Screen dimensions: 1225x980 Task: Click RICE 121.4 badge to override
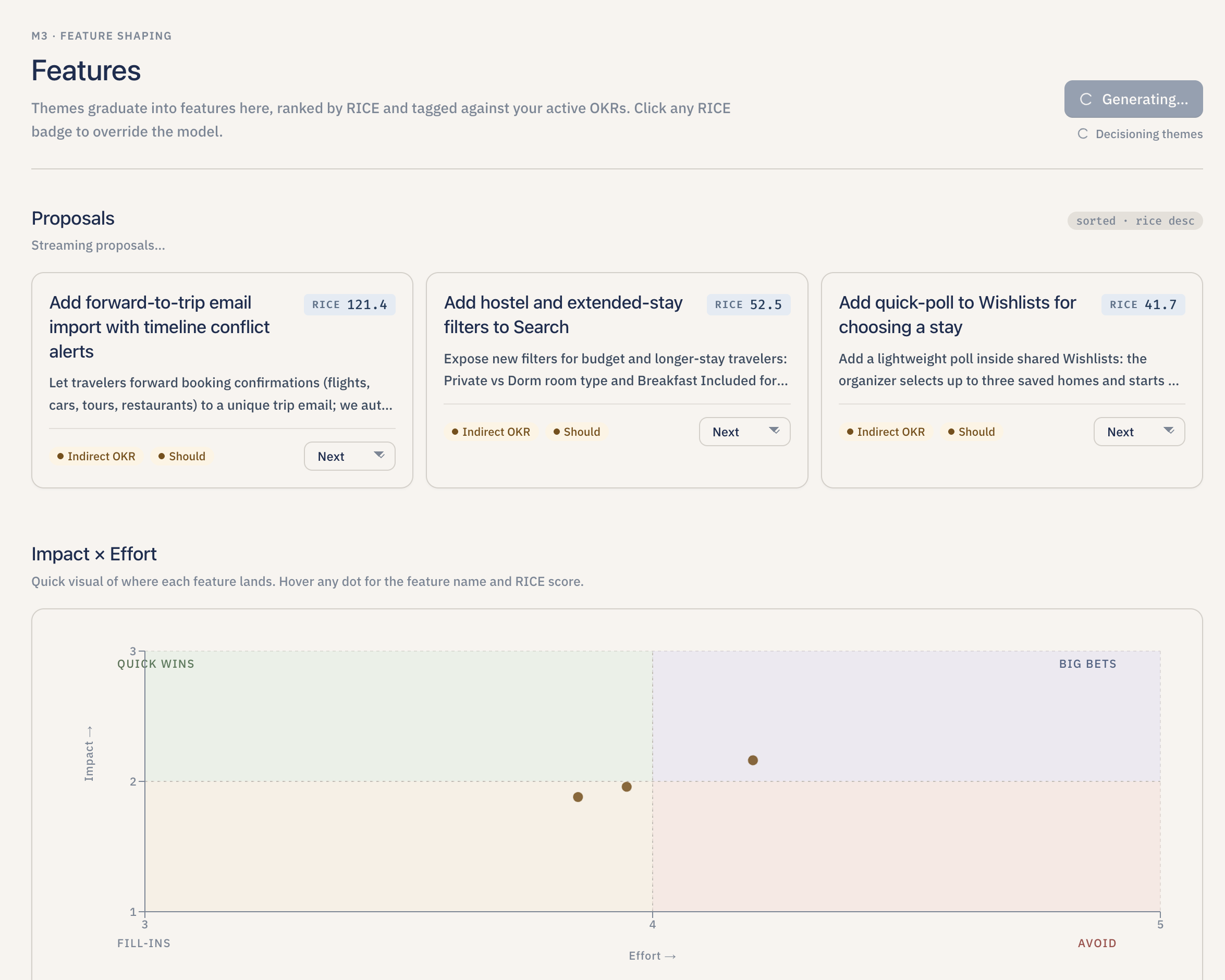pos(349,304)
